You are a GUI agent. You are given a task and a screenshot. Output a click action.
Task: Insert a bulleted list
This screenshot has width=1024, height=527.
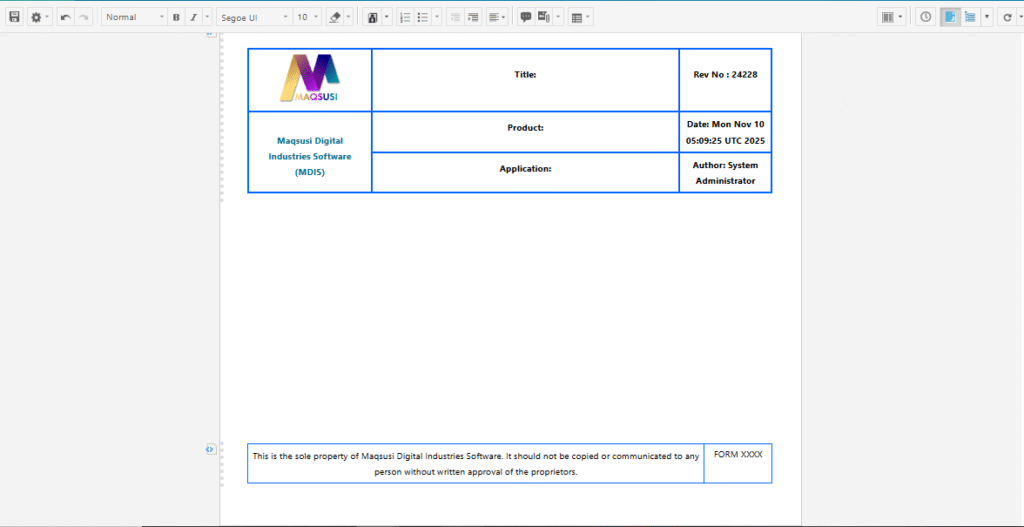pyautogui.click(x=423, y=17)
